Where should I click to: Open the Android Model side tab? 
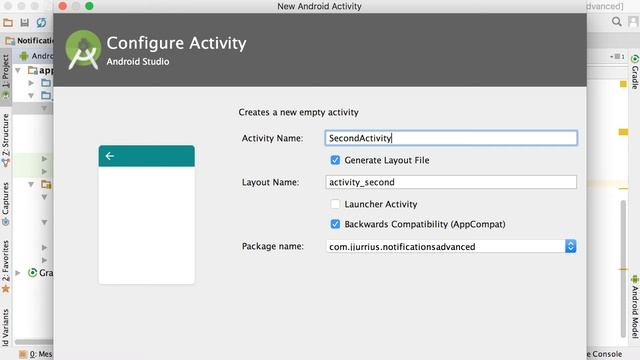point(635,307)
